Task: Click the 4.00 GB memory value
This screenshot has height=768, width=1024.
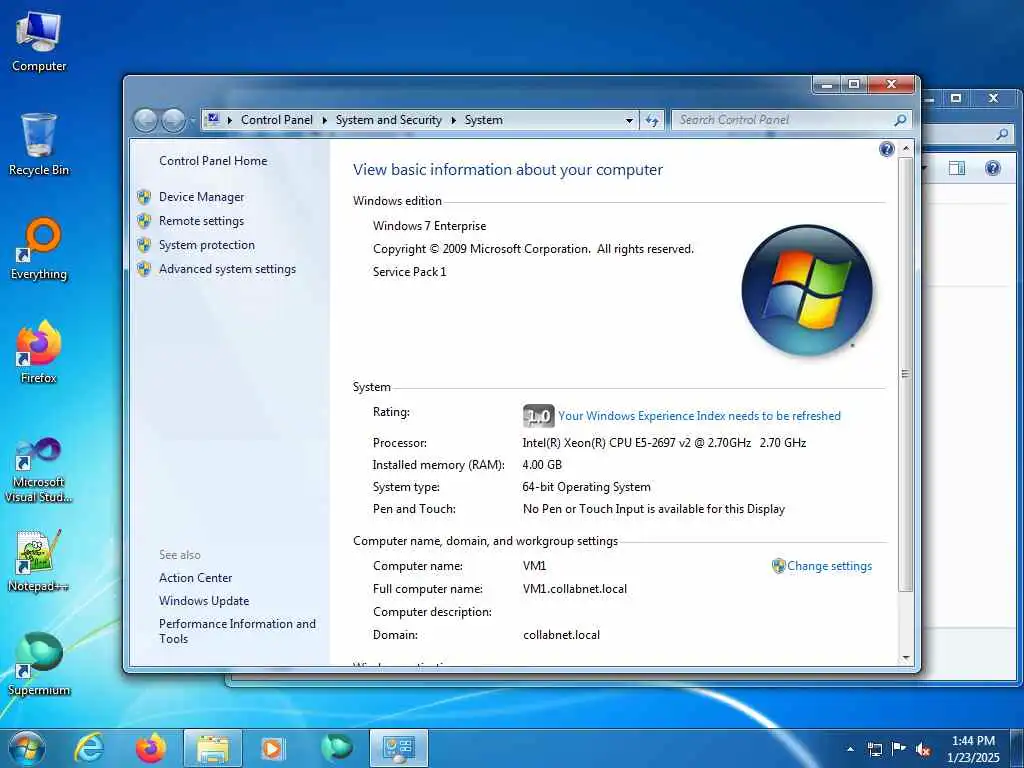Action: [542, 465]
